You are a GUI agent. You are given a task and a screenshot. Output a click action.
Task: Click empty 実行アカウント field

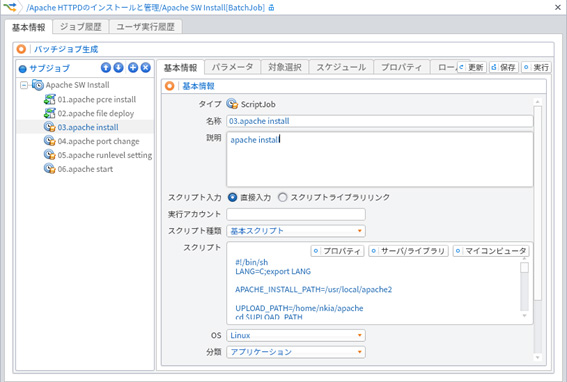pyautogui.click(x=296, y=214)
